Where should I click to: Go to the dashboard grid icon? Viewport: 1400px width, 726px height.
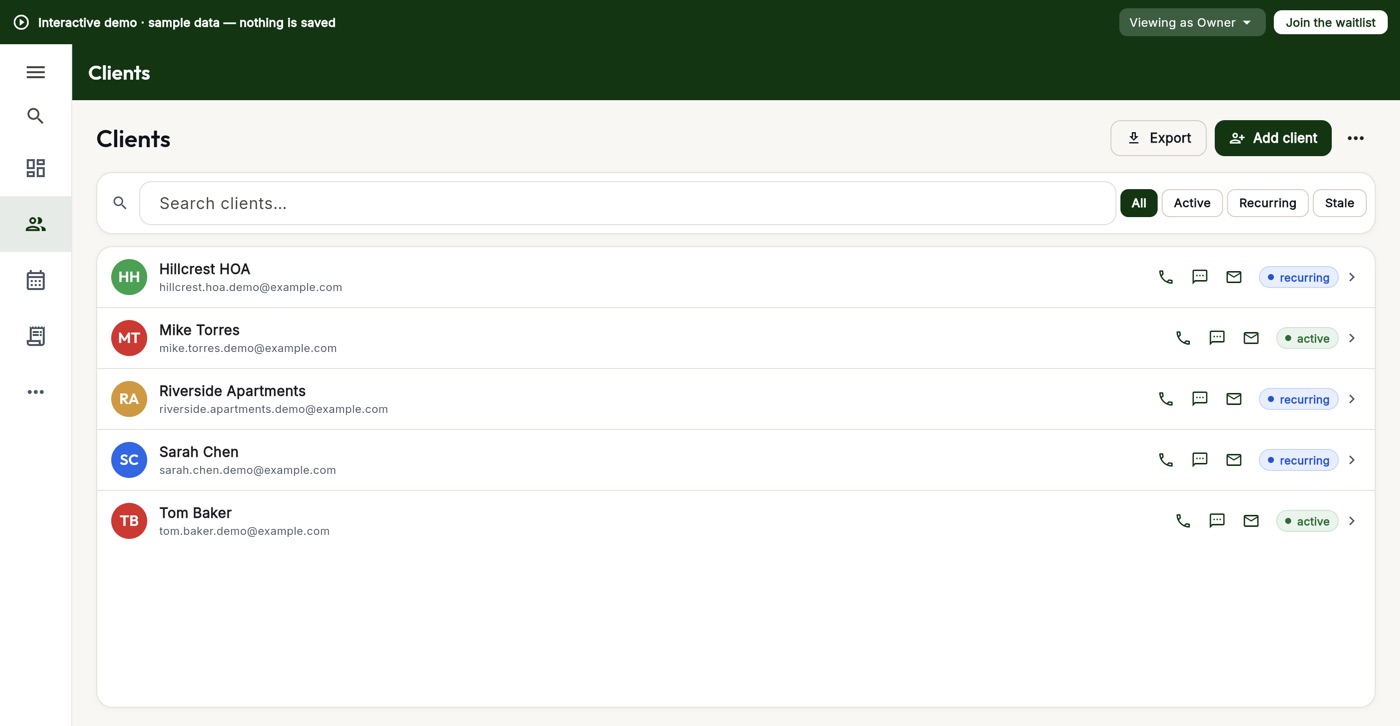tap(36, 168)
